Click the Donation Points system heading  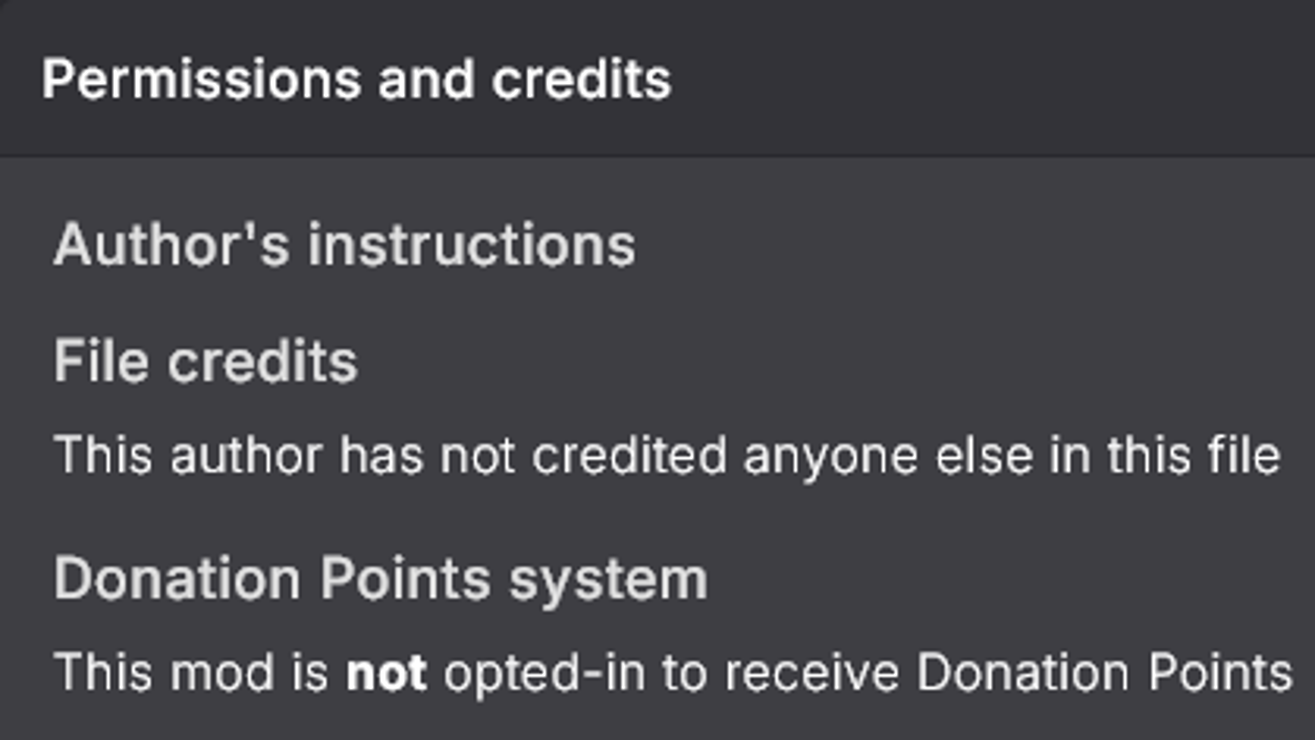pos(380,579)
